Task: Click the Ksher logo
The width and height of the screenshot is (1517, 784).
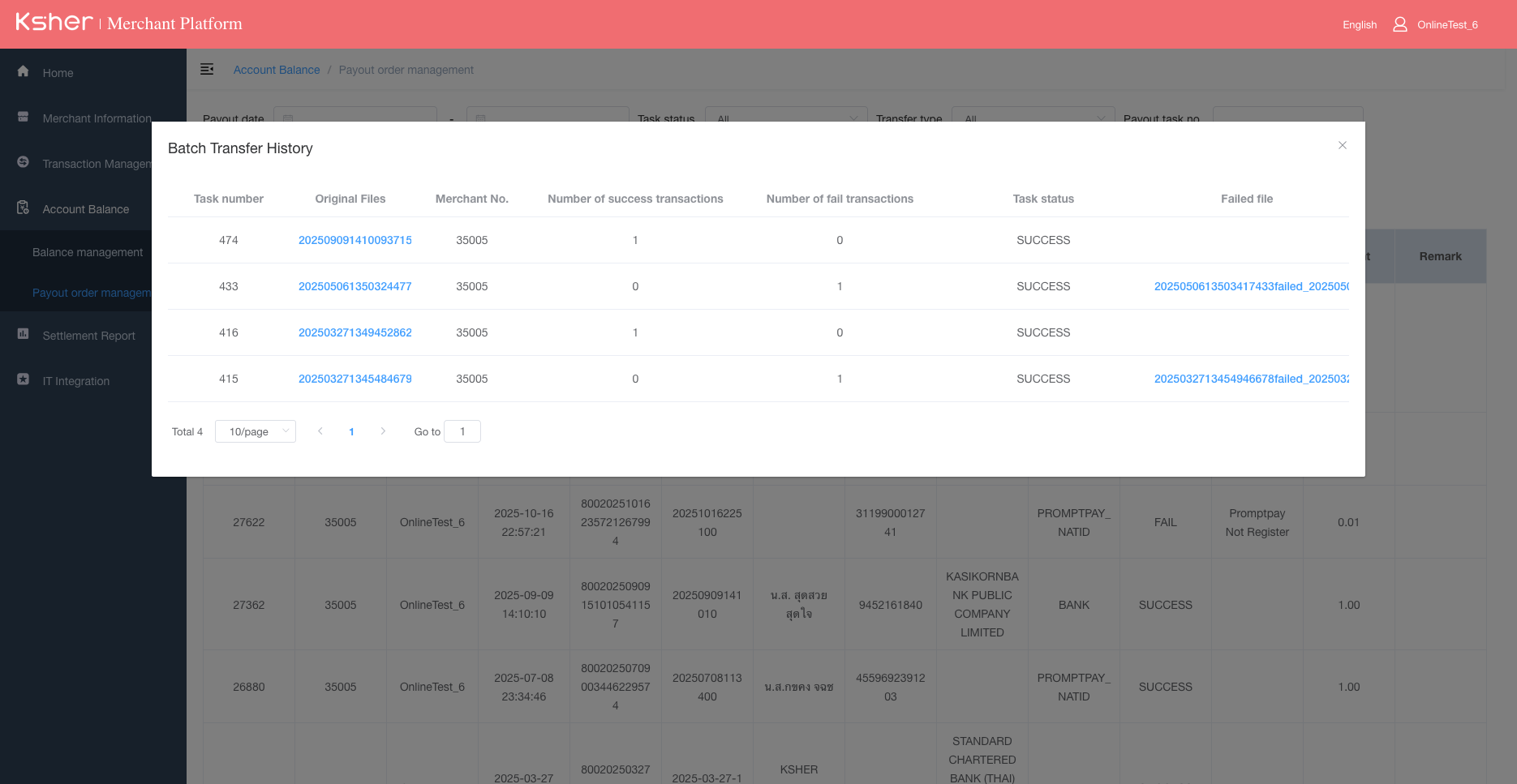Action: (53, 23)
